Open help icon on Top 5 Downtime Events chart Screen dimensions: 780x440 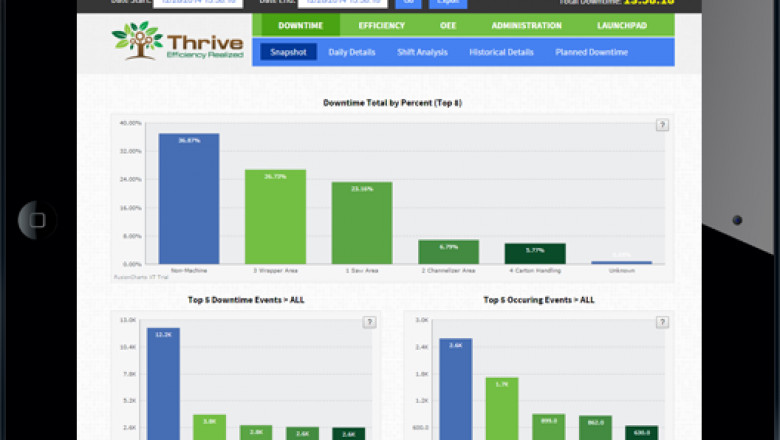pyautogui.click(x=369, y=322)
